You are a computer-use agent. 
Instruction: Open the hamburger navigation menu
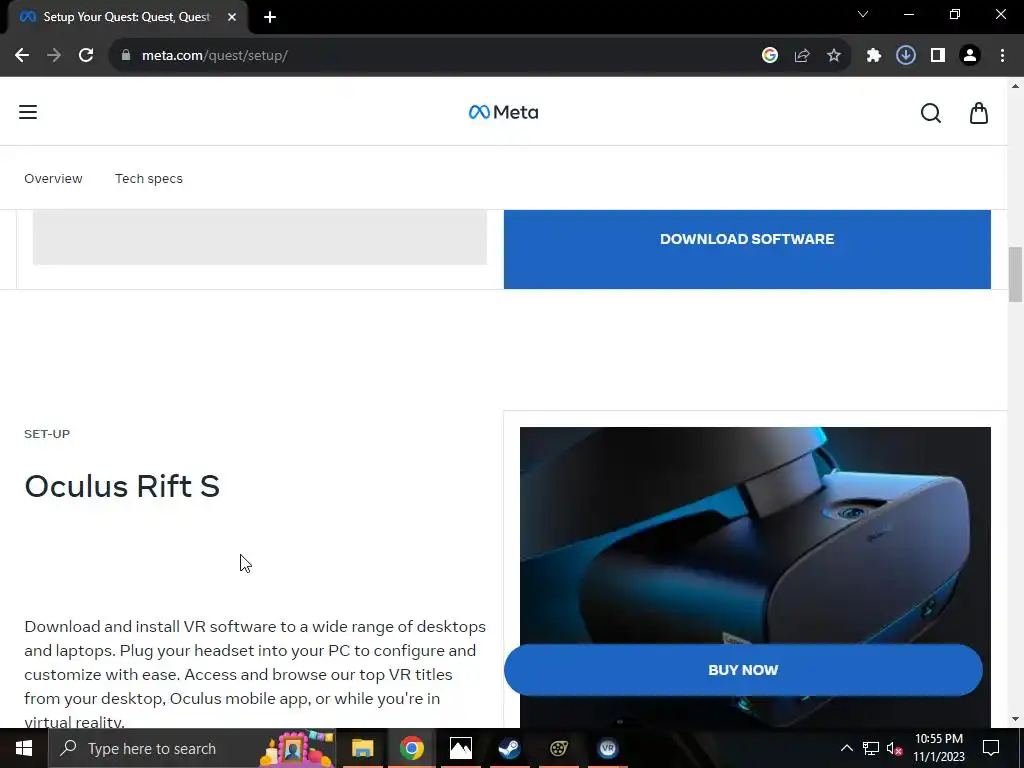27,112
